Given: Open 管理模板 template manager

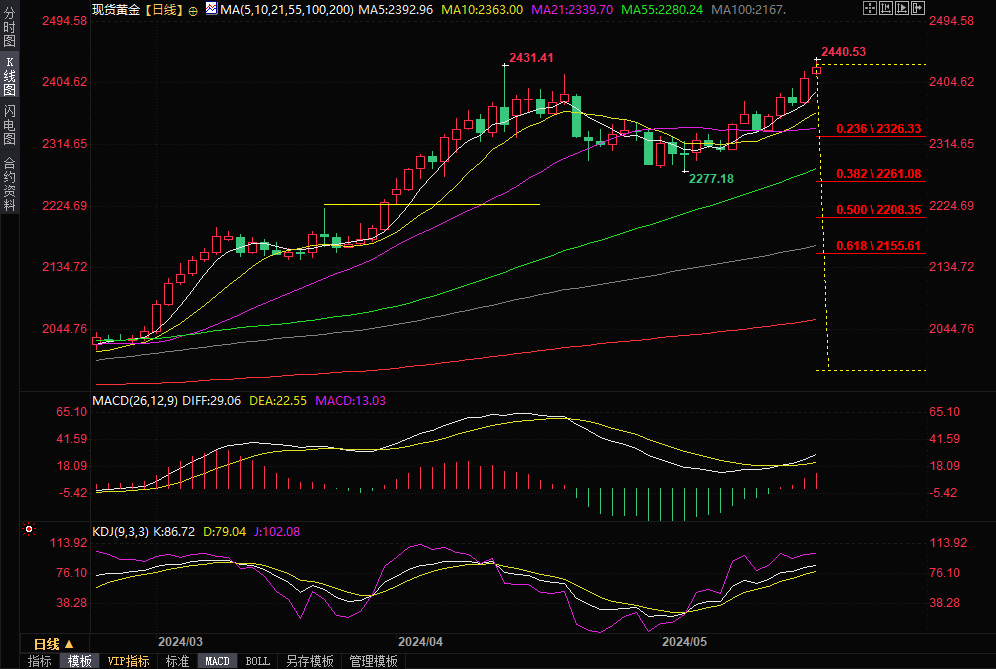Looking at the screenshot, I should coord(372,661).
